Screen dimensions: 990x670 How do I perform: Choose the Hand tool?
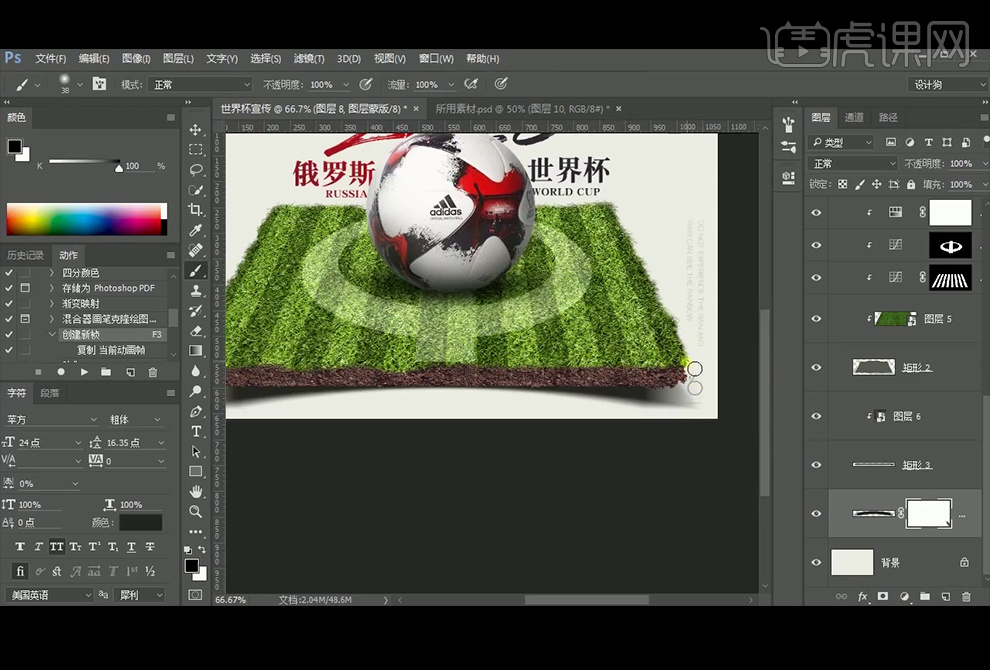[196, 491]
